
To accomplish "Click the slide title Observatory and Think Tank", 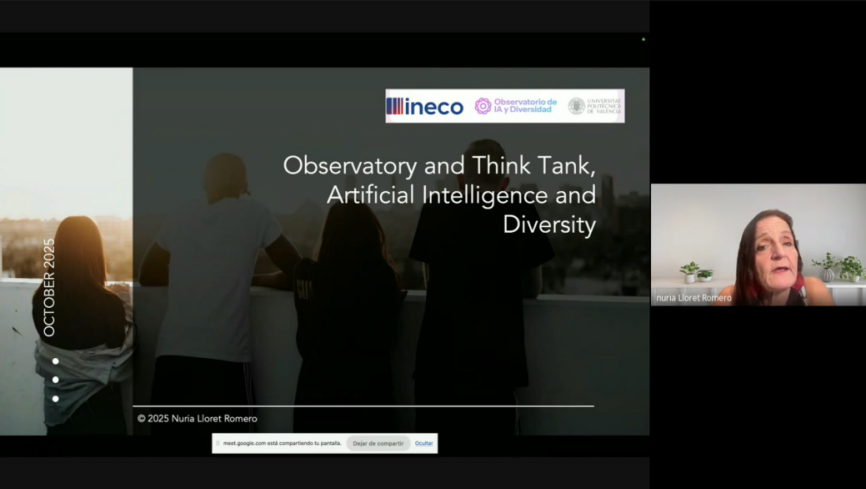I will [439, 165].
